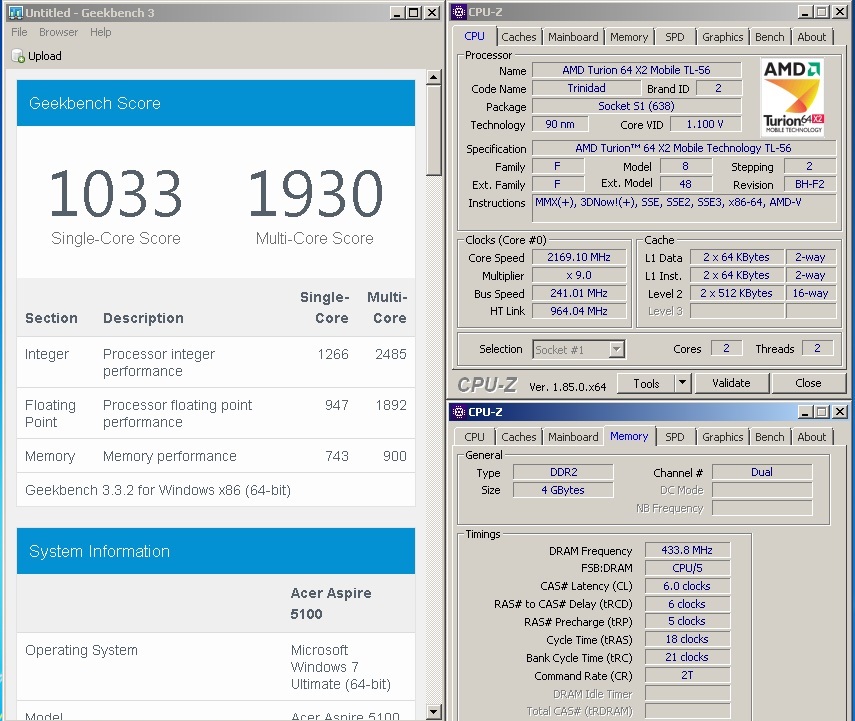Click the Channel # value Dual
The height and width of the screenshot is (721, 855).
click(x=762, y=472)
